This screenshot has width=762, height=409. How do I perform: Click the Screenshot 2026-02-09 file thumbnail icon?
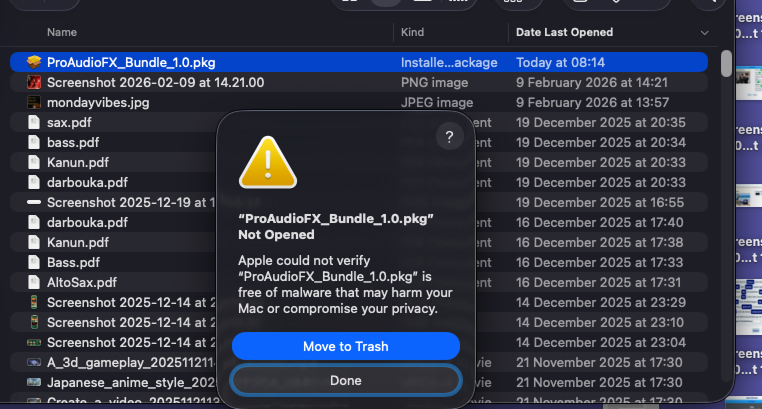34,83
